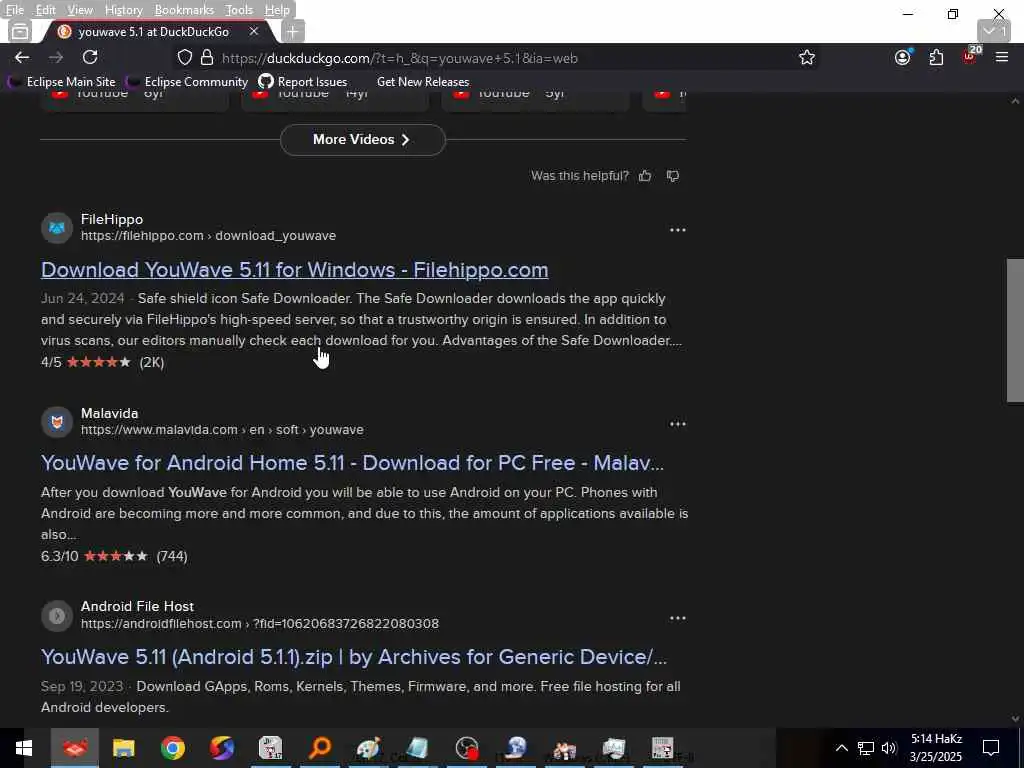Click the page vertical scrollbar thumb
The height and width of the screenshot is (768, 1024).
click(x=1015, y=330)
